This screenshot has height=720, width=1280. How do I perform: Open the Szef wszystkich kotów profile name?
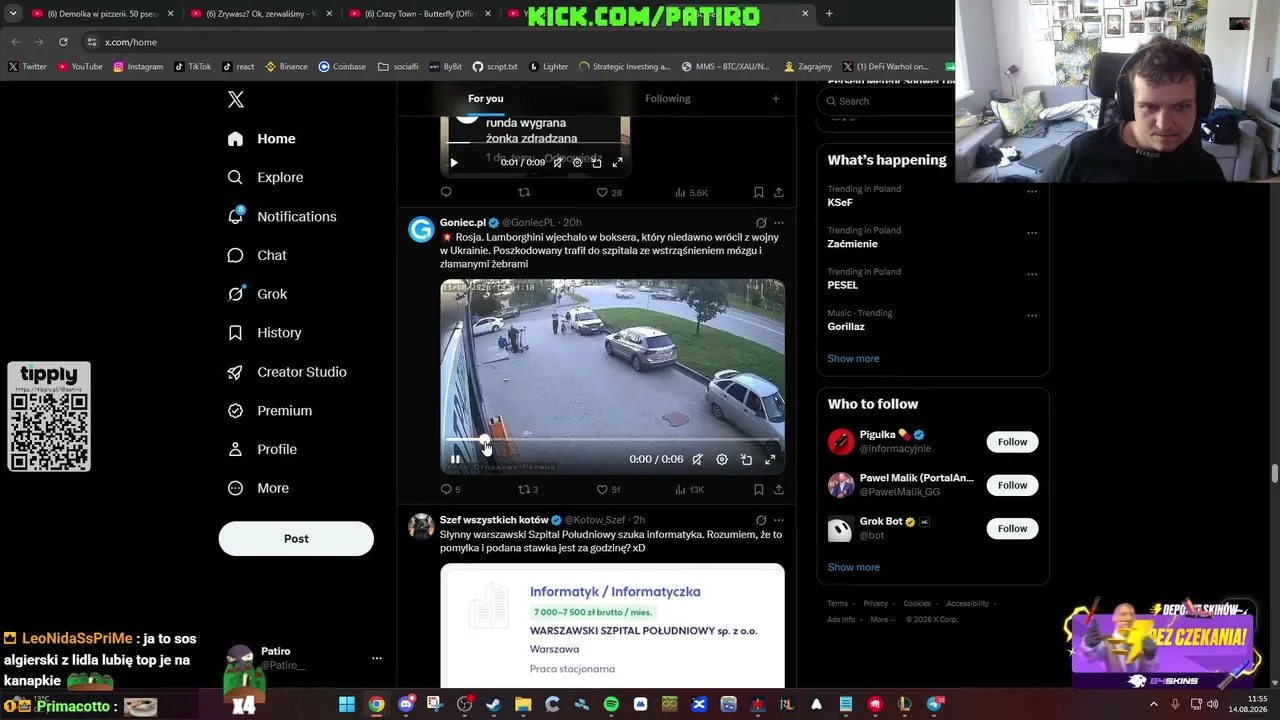coord(494,520)
